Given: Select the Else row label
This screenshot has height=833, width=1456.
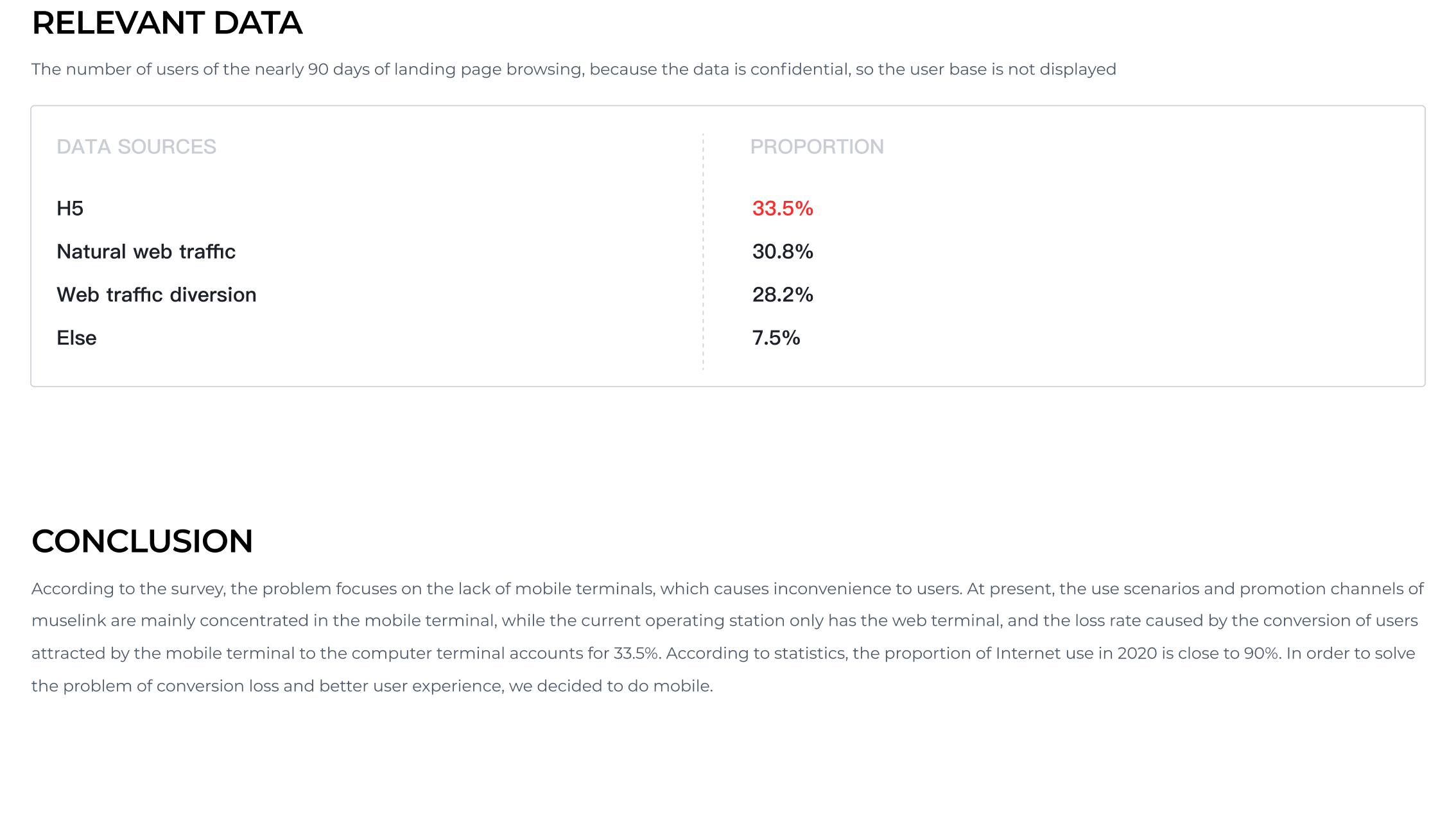Looking at the screenshot, I should click(76, 338).
